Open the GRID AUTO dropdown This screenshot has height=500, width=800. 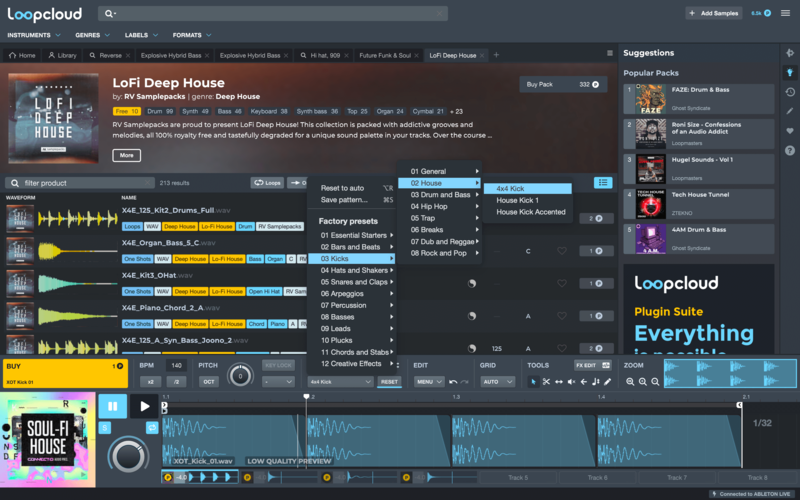(x=491, y=382)
